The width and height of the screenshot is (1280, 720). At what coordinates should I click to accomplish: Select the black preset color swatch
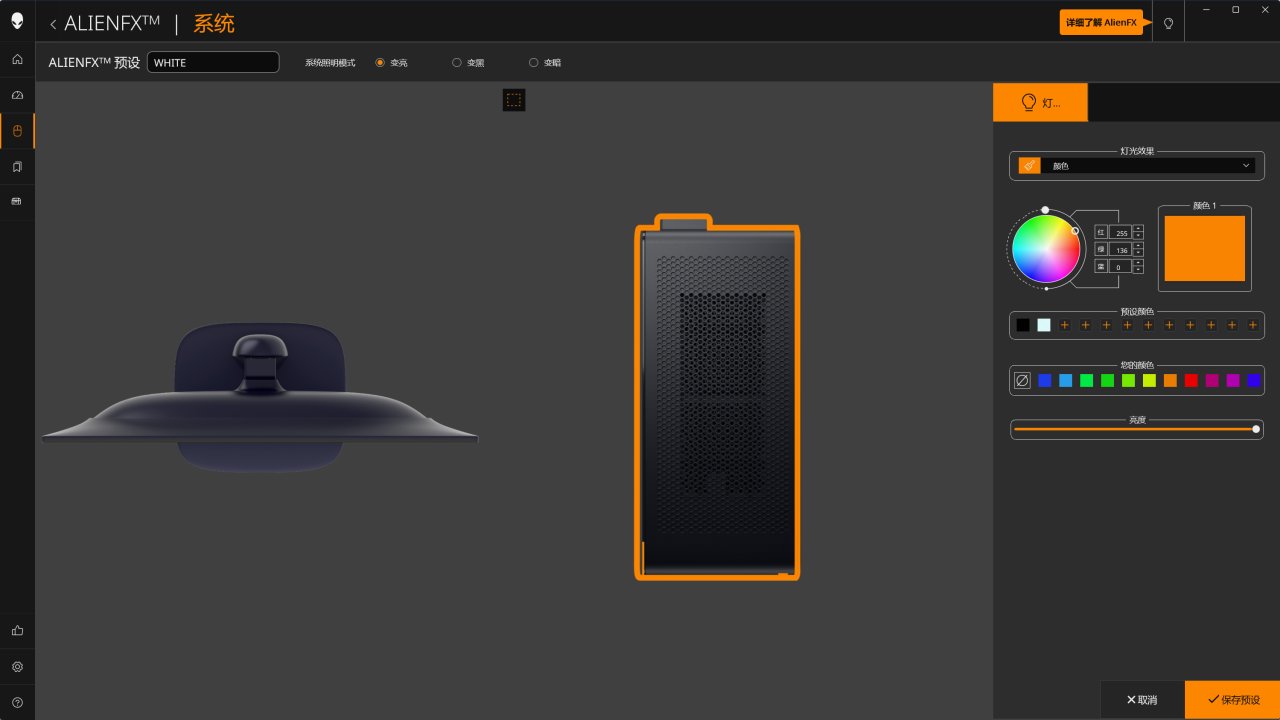point(1023,325)
